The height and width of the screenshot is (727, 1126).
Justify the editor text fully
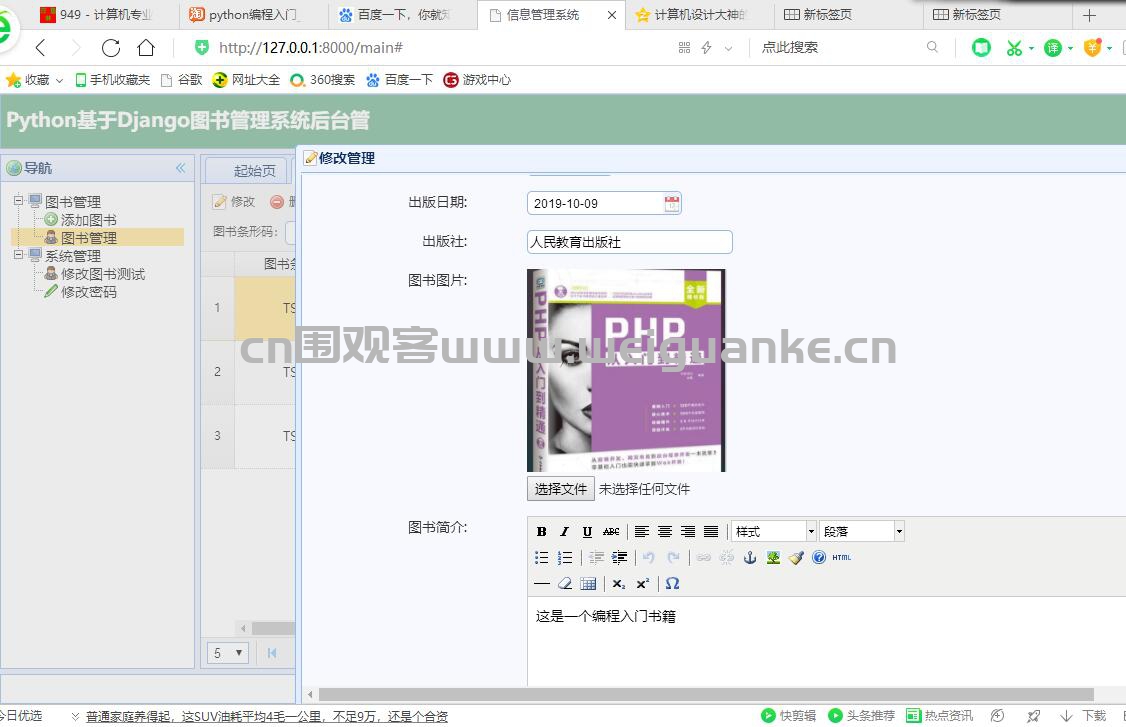pyautogui.click(x=711, y=532)
